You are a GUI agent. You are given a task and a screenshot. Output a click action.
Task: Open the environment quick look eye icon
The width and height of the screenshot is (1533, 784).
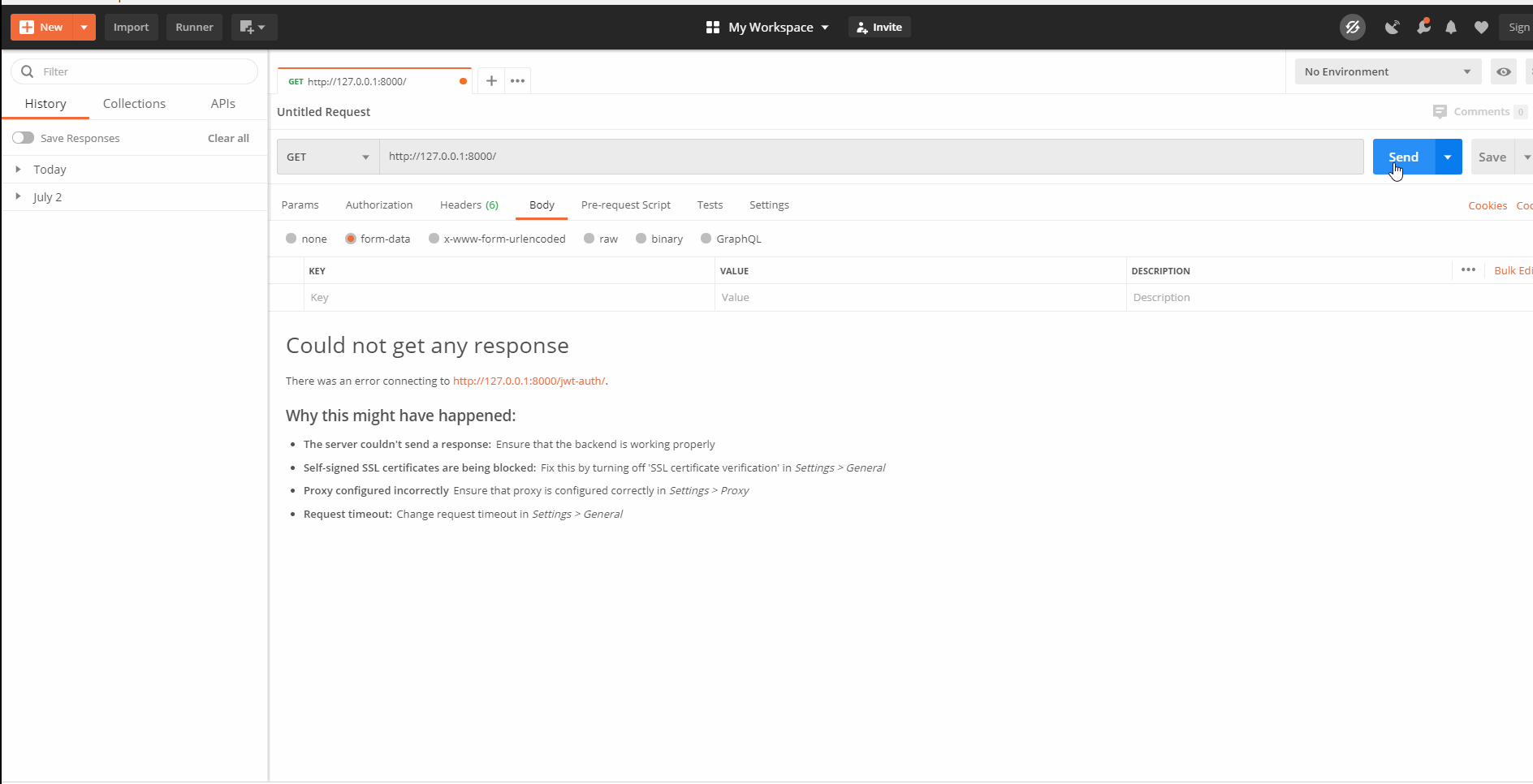click(1504, 71)
